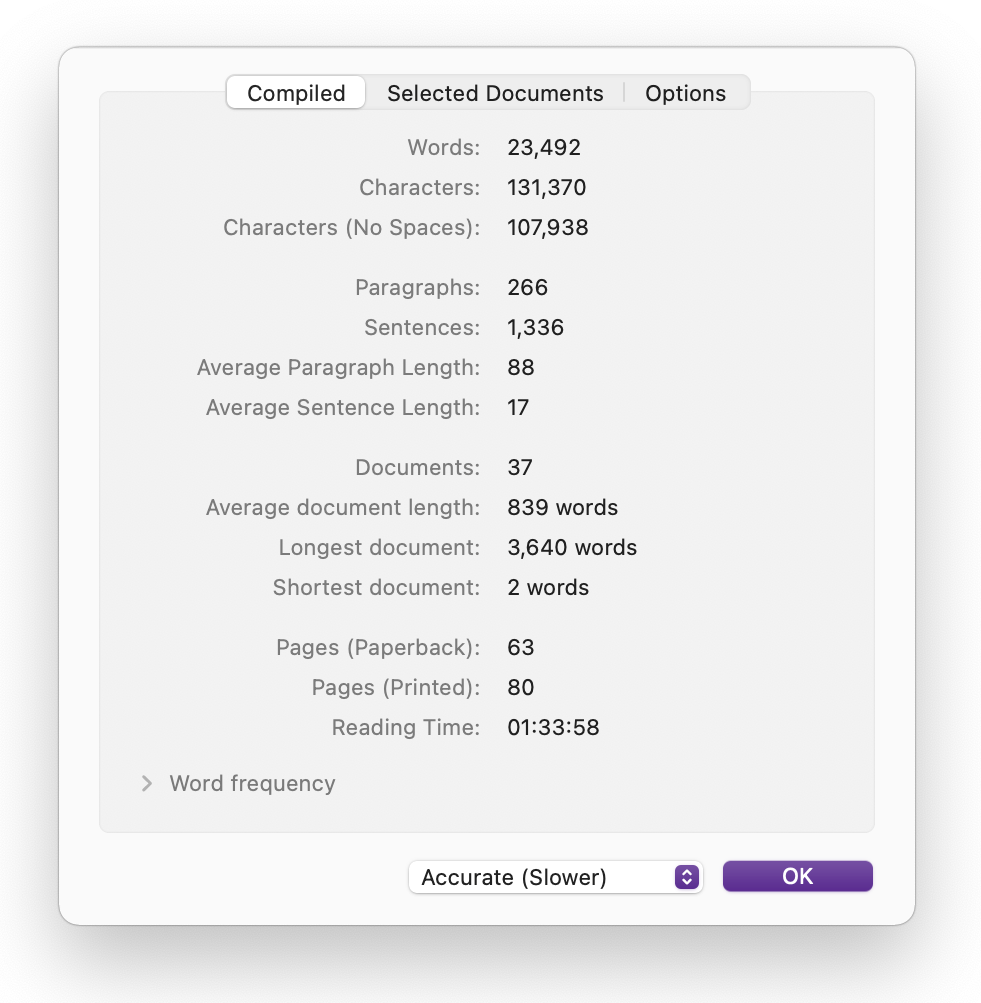Click the shortest document value 2 words
Image resolution: width=981 pixels, height=1003 pixels.
pyautogui.click(x=548, y=588)
